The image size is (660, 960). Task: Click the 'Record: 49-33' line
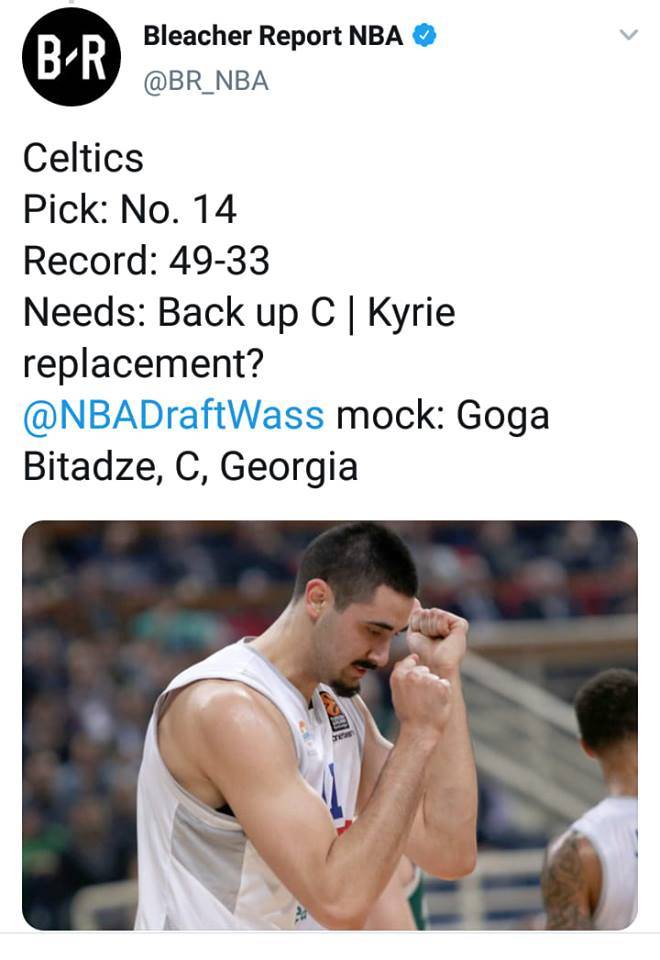(x=146, y=261)
